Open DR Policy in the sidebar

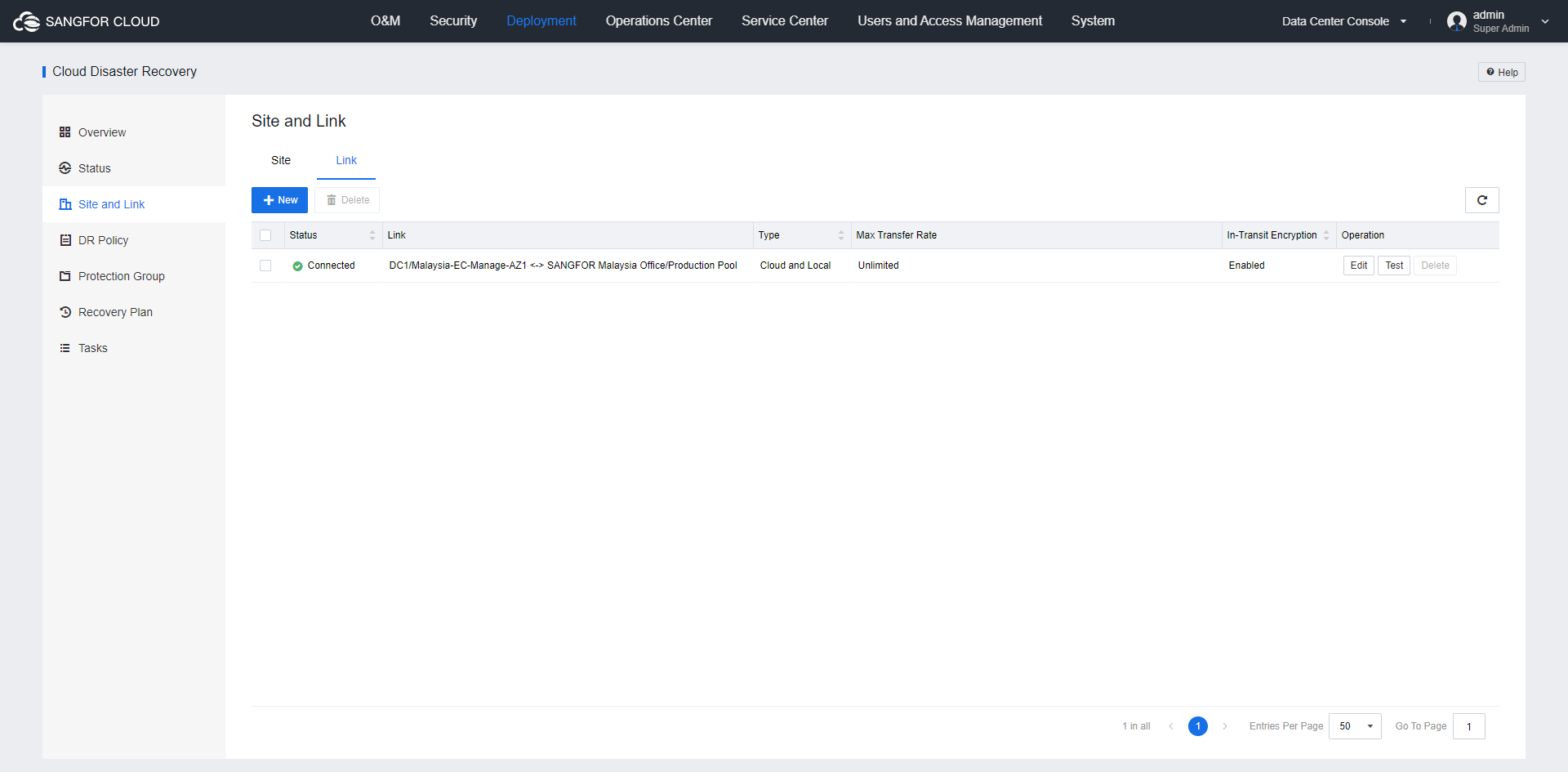point(134,240)
